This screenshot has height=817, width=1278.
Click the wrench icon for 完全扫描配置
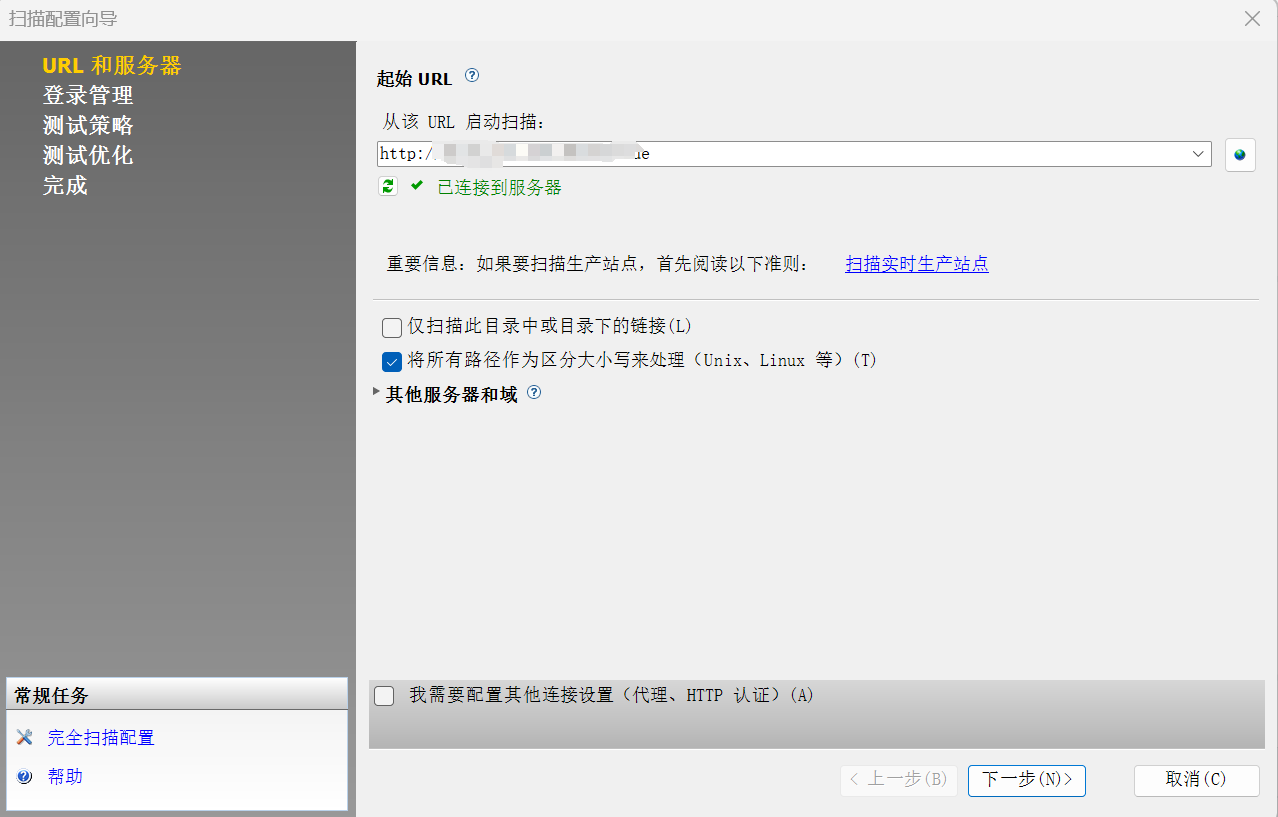click(25, 738)
